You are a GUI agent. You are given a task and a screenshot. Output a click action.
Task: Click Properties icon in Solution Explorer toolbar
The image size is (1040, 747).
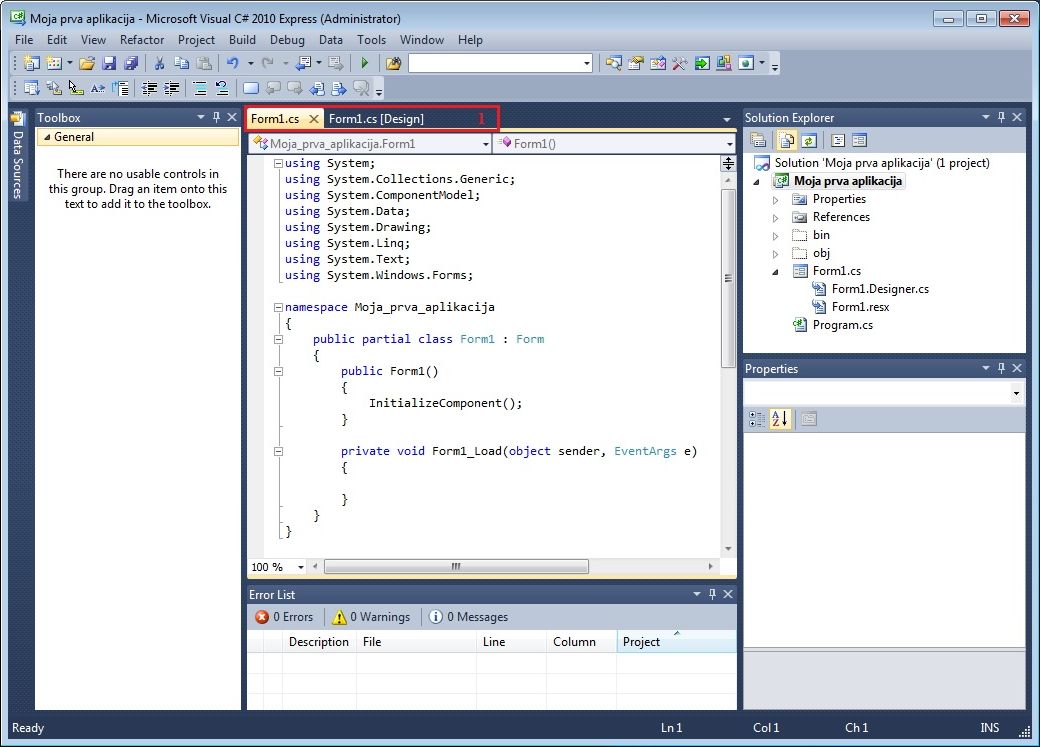(758, 141)
